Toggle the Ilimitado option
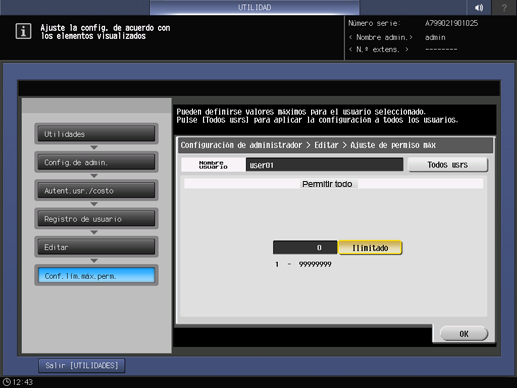517x388 pixels. (x=370, y=248)
